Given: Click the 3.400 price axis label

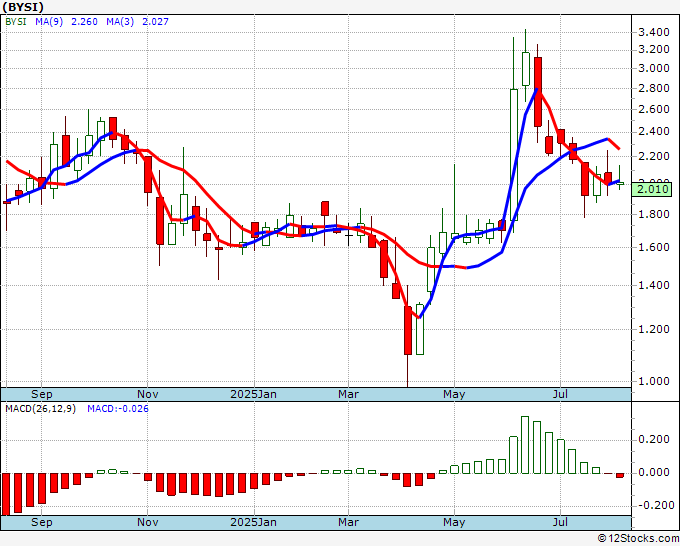Looking at the screenshot, I should click(654, 32).
